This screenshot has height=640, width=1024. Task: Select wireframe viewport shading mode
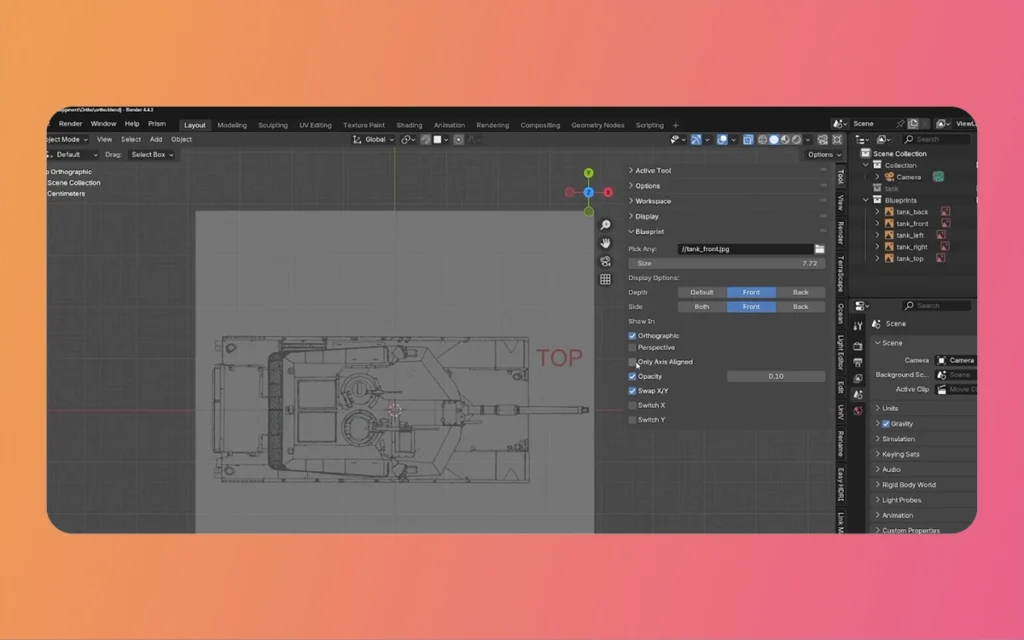pos(763,140)
